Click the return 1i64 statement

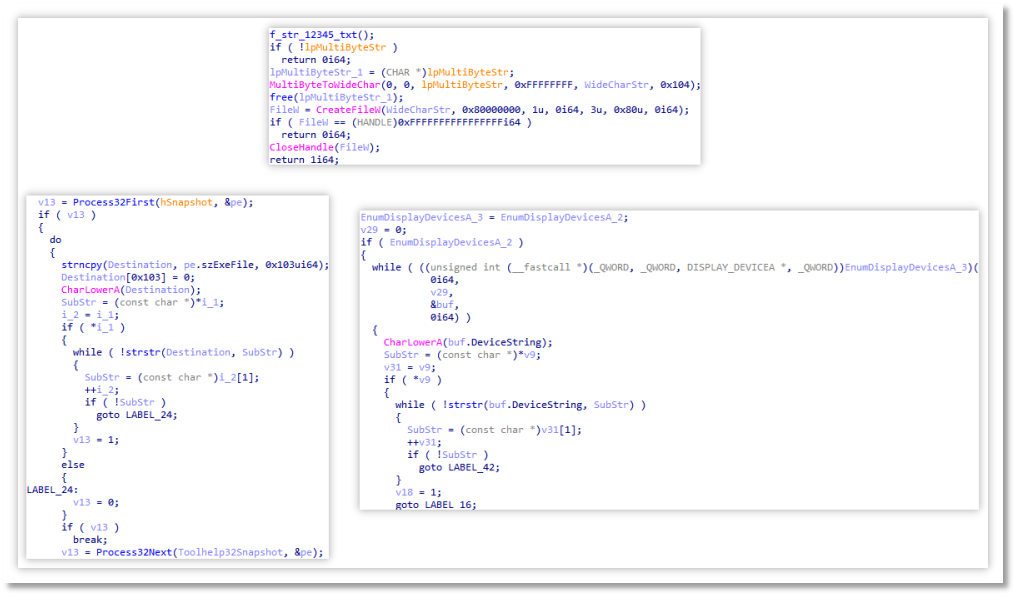click(301, 159)
